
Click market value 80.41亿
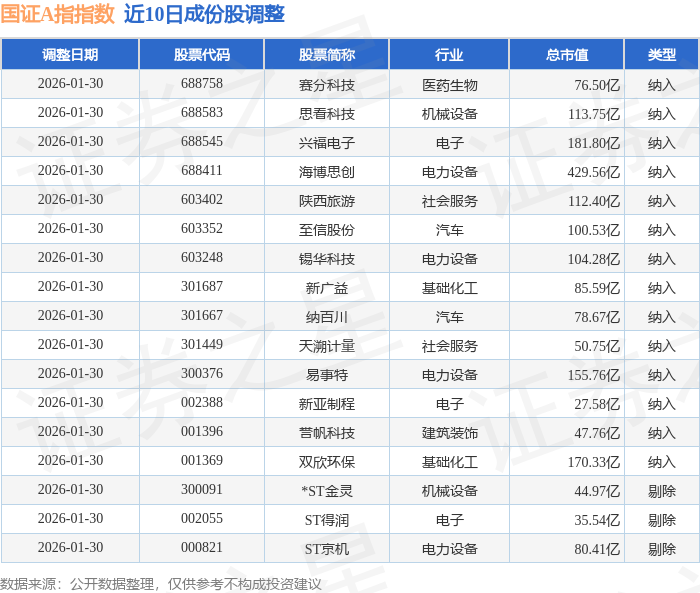[x=597, y=549]
